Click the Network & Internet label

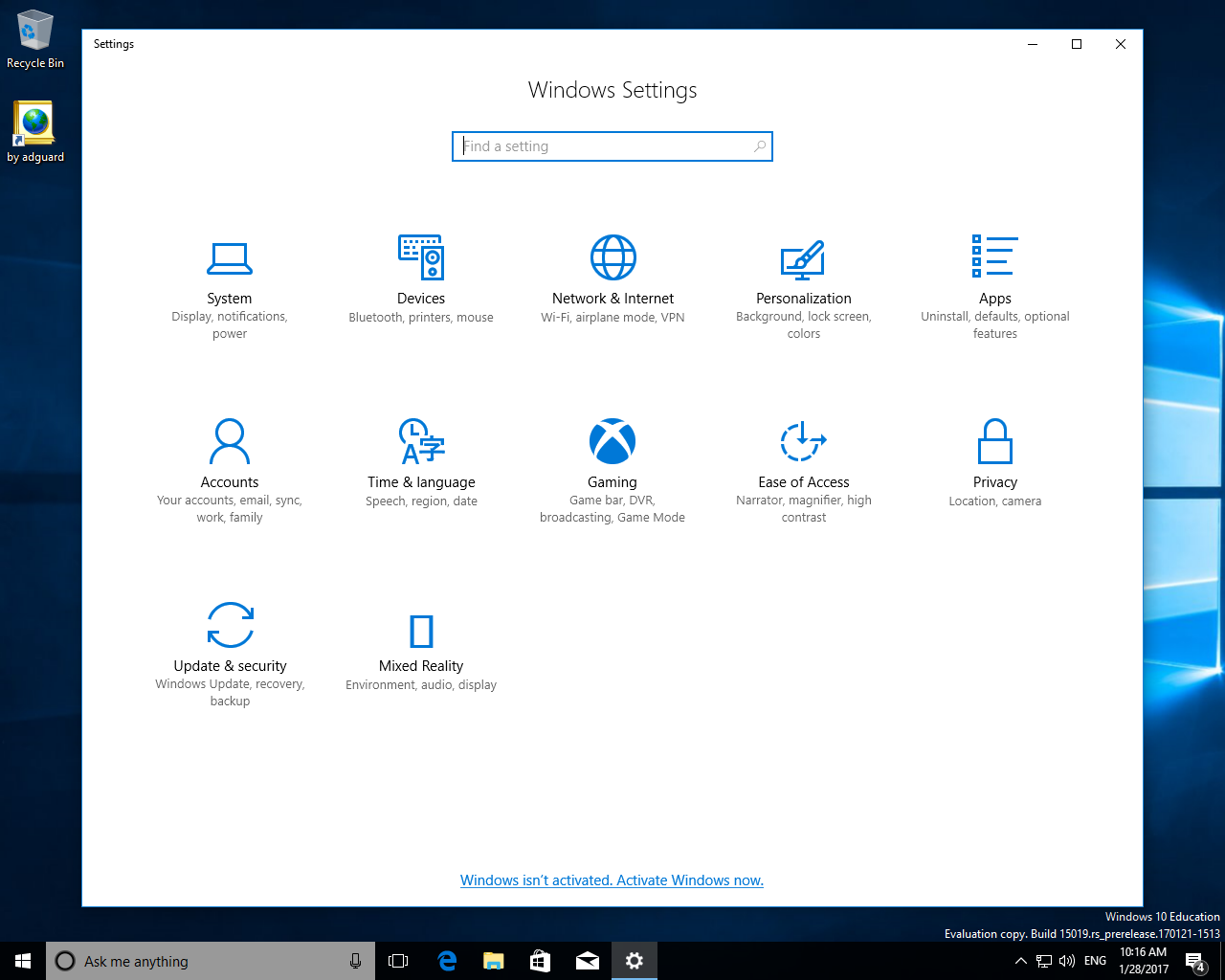coord(612,299)
